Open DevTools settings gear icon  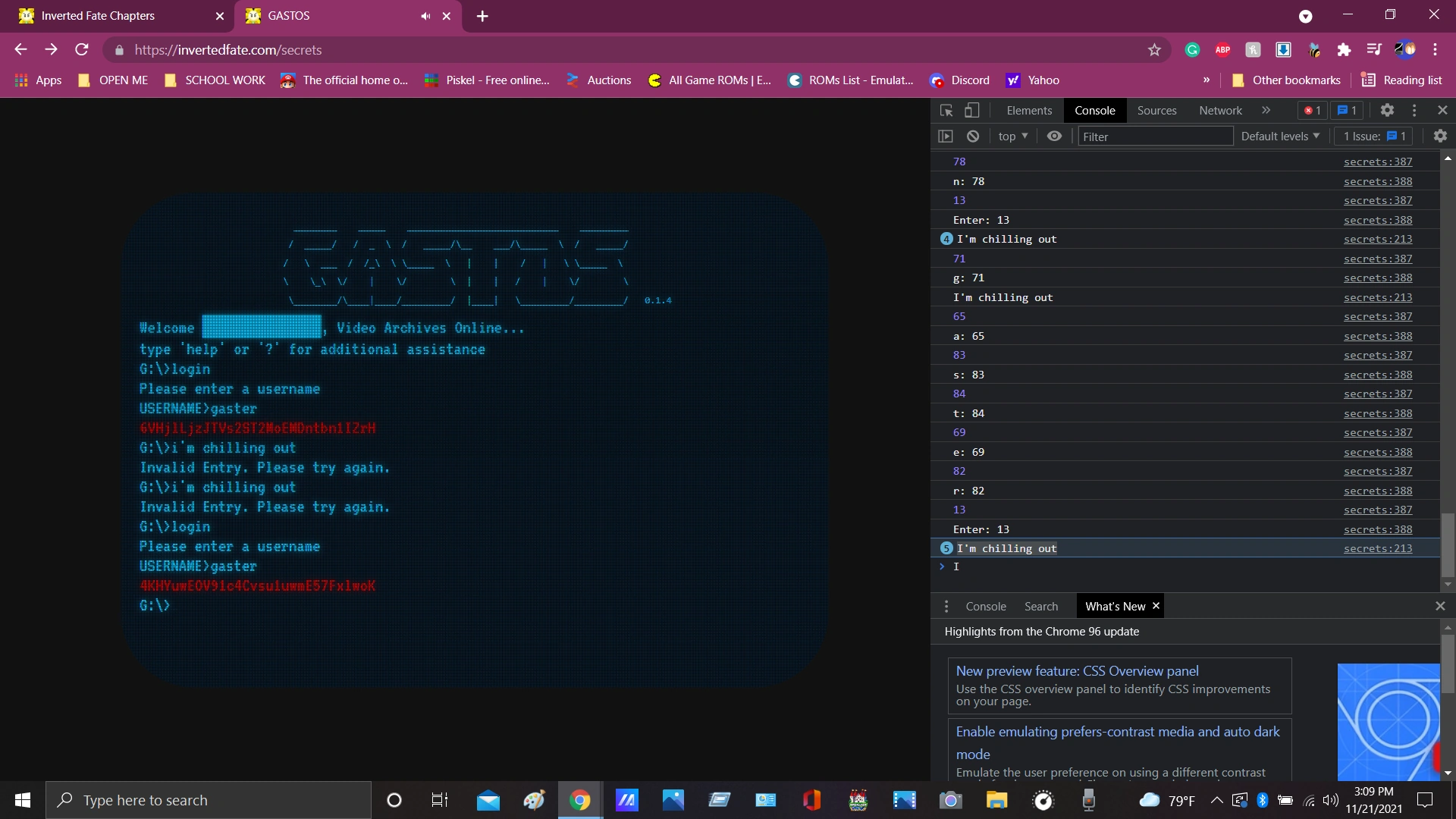[x=1387, y=111]
